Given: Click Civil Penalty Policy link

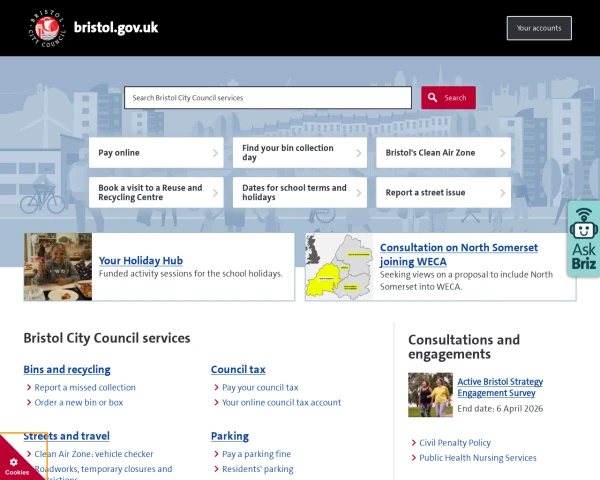Looking at the screenshot, I should [x=455, y=443].
